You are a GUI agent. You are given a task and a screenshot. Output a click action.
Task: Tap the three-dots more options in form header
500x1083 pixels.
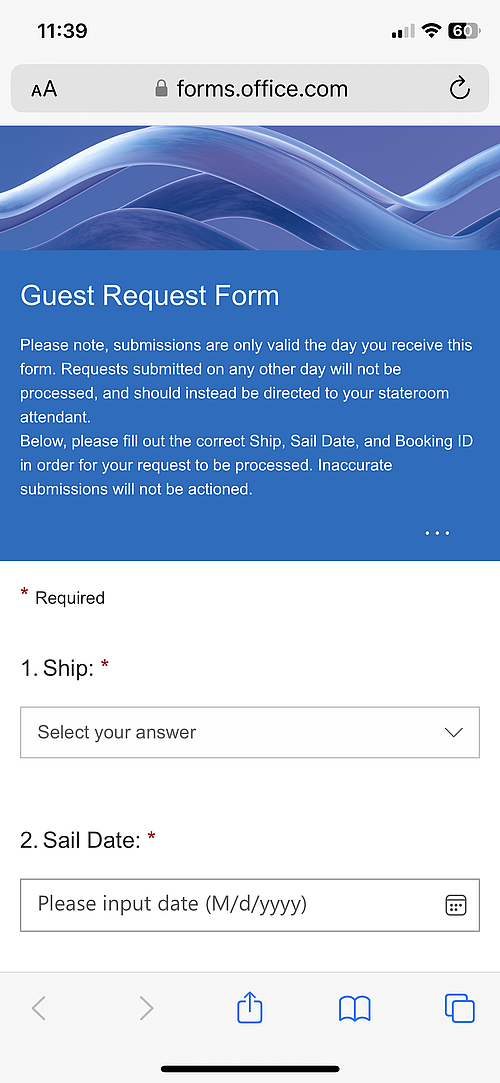point(438,533)
